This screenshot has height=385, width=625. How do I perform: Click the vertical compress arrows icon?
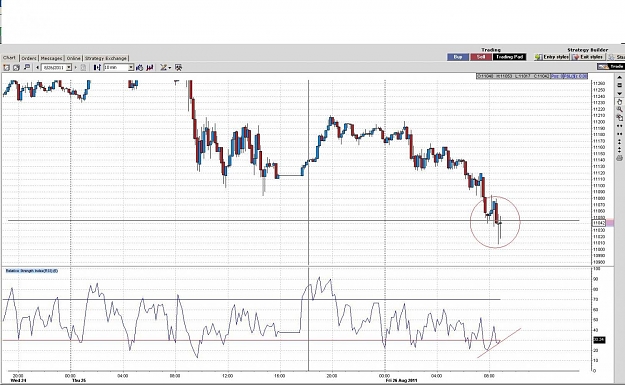(x=619, y=150)
